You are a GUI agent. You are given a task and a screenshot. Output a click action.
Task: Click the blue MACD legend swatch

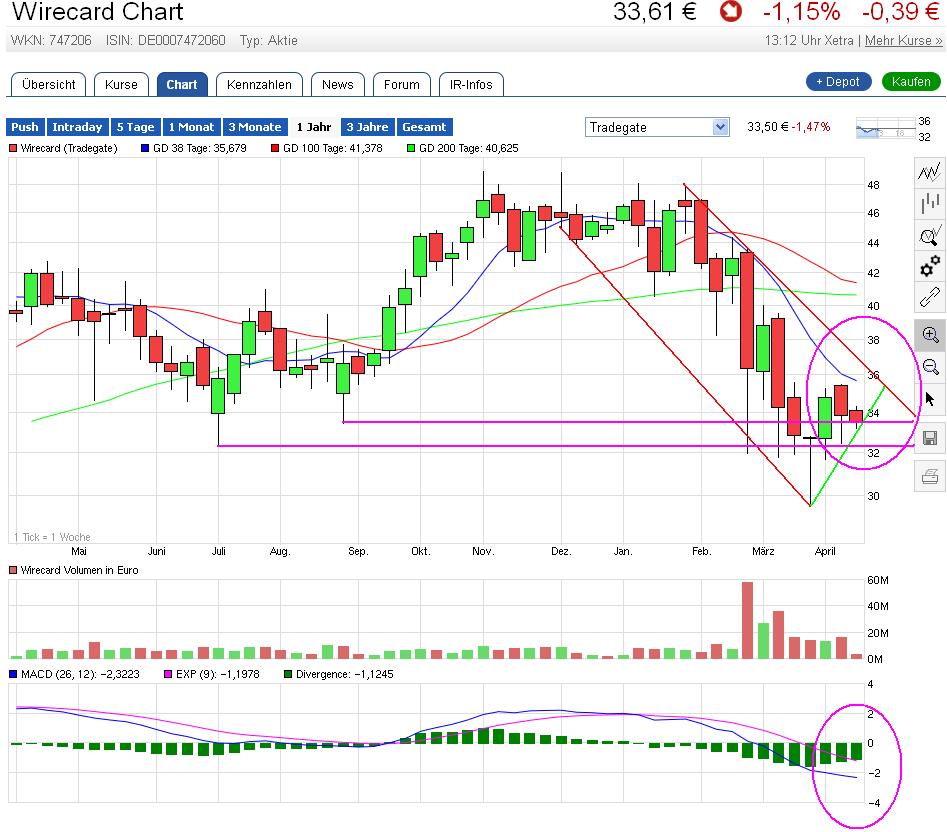[x=13, y=674]
